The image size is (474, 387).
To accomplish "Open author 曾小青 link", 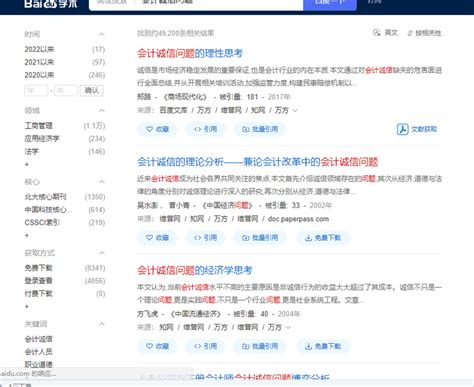I will (179, 205).
